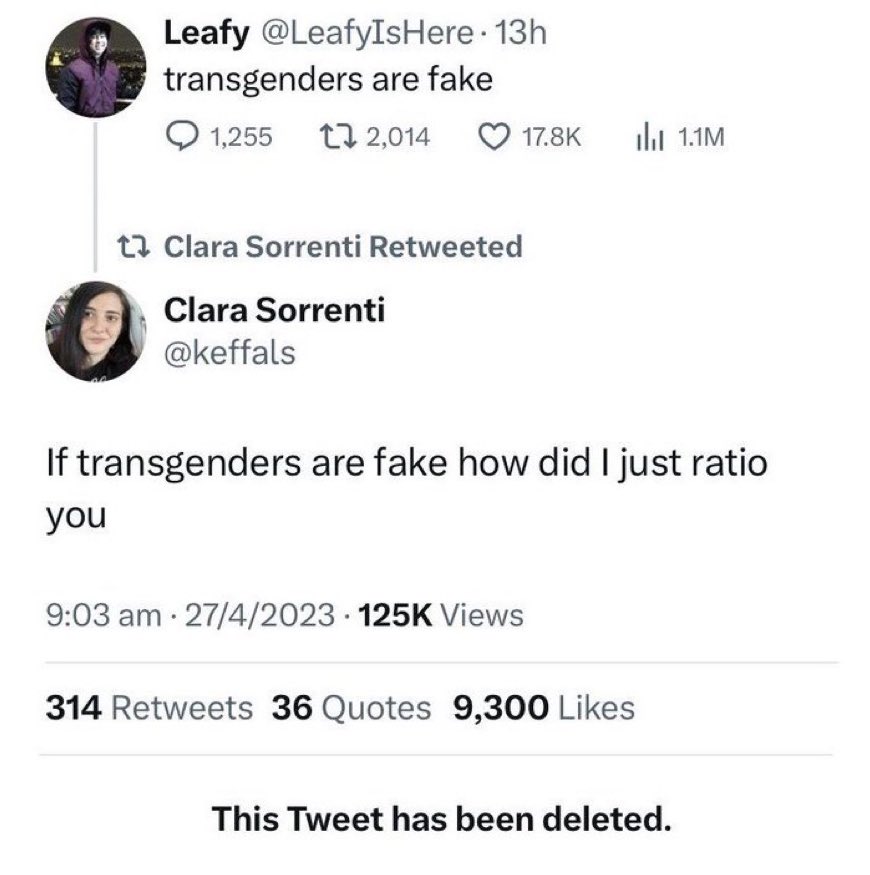Image resolution: width=870 pixels, height=875 pixels.
Task: Click the 'transgenders are fake' tweet text
Action: pyautogui.click(x=328, y=79)
